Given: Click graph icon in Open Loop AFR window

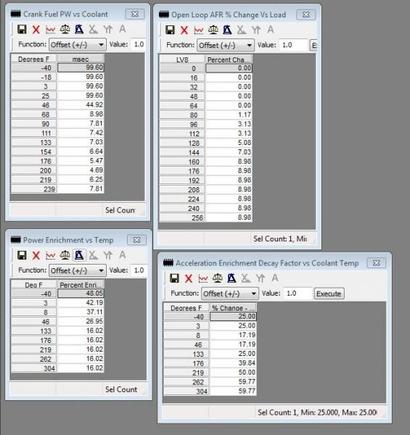Looking at the screenshot, I should point(199,30).
